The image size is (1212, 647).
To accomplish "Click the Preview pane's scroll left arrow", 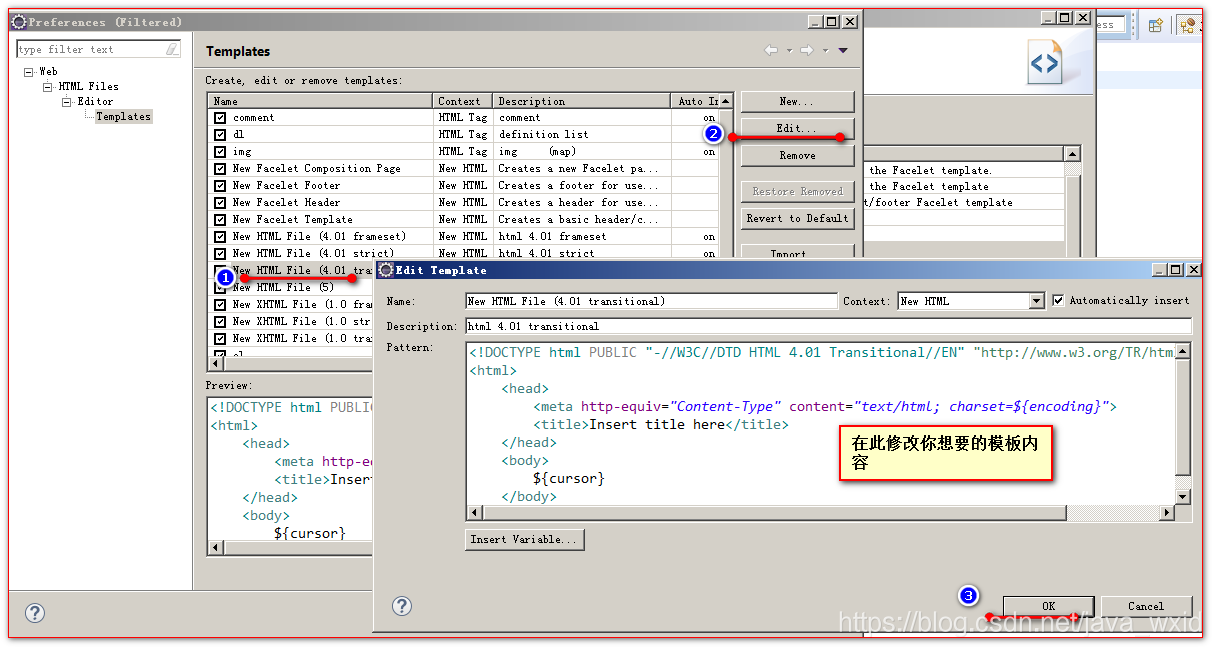I will (x=215, y=548).
